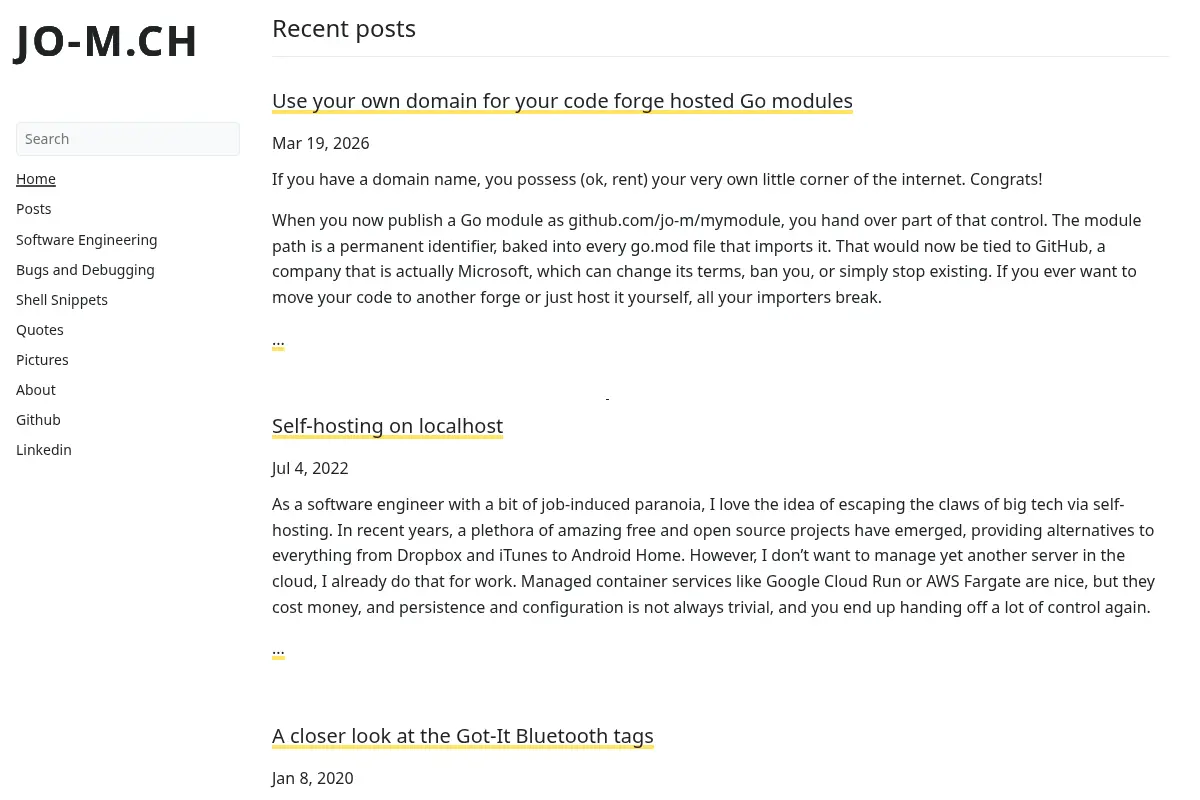Click the Mar 19, 2026 post date
The height and width of the screenshot is (800, 1200).
(321, 143)
